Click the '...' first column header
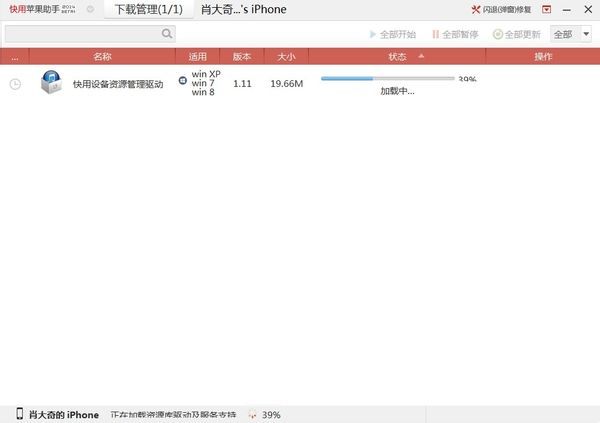The width and height of the screenshot is (600, 423). pyautogui.click(x=15, y=57)
